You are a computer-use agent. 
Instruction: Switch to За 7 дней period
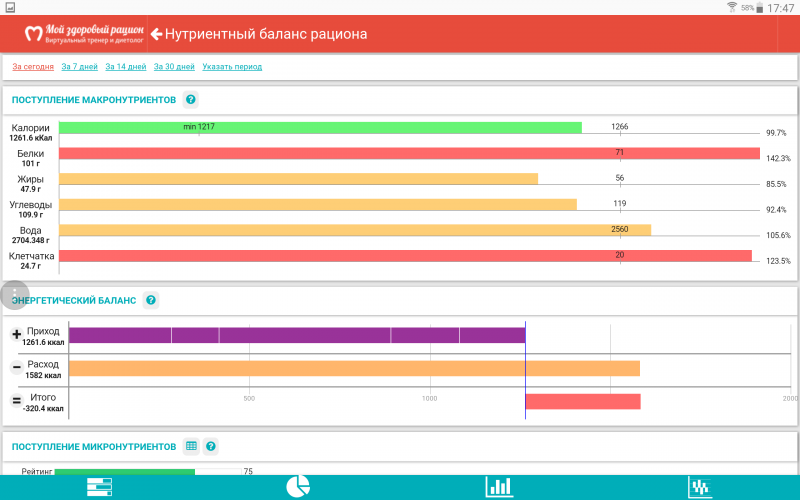pyautogui.click(x=79, y=67)
